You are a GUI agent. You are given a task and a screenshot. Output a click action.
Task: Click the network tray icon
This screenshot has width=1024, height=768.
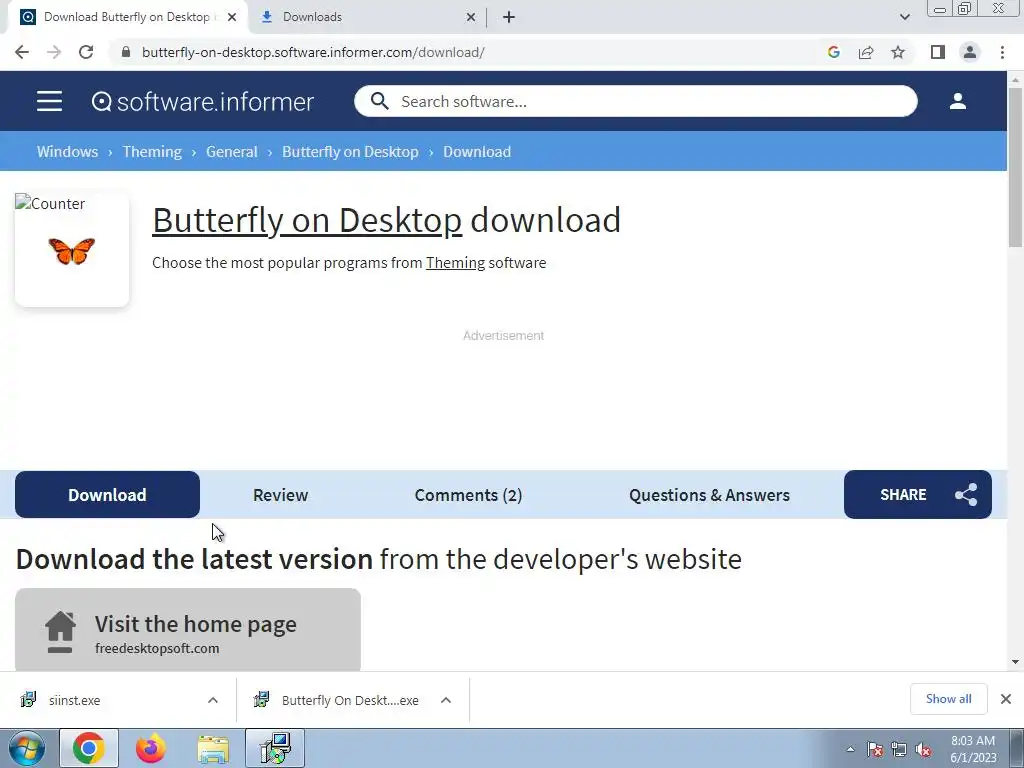point(899,749)
